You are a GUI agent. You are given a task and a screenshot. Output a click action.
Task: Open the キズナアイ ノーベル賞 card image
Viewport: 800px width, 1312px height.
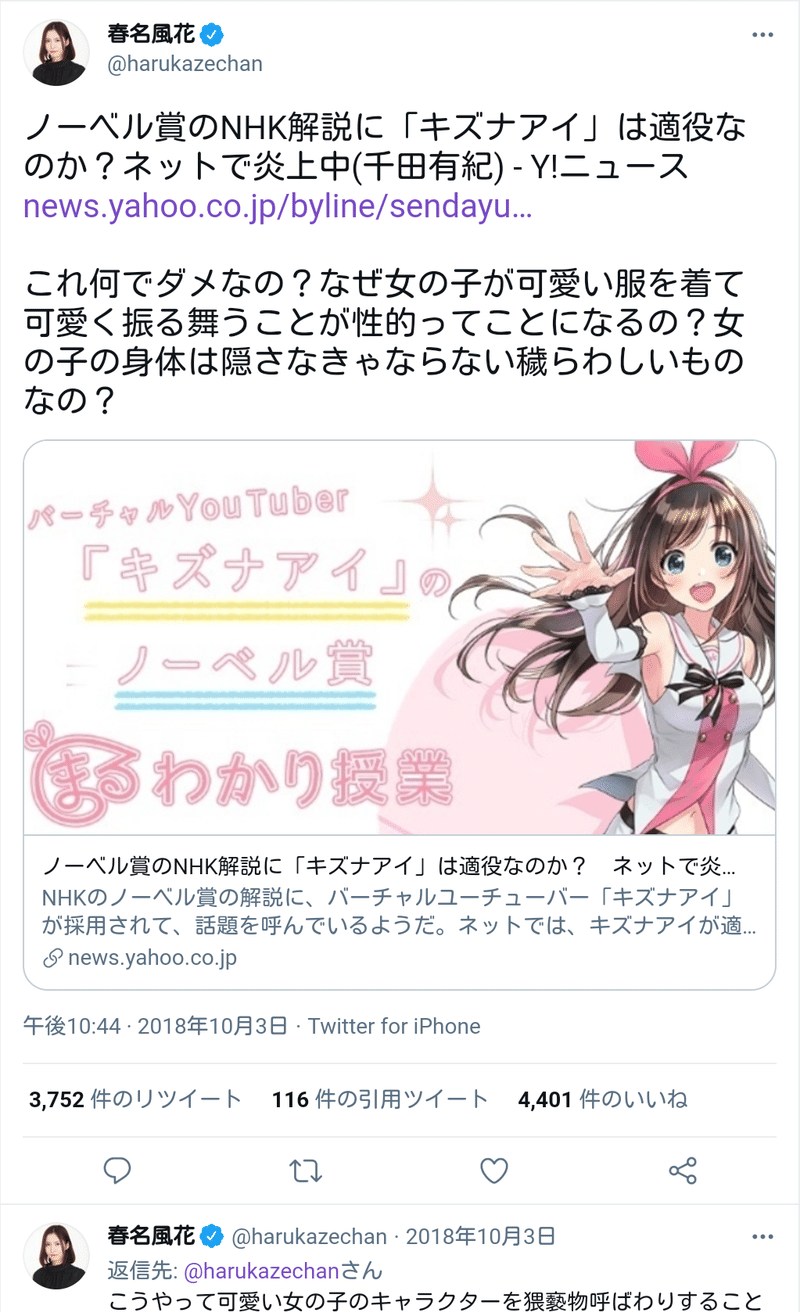[x=400, y=638]
